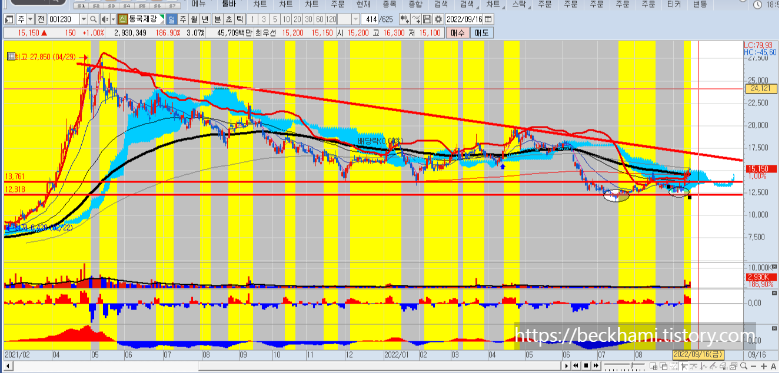Select the 월 monthly period toggle

point(193,19)
